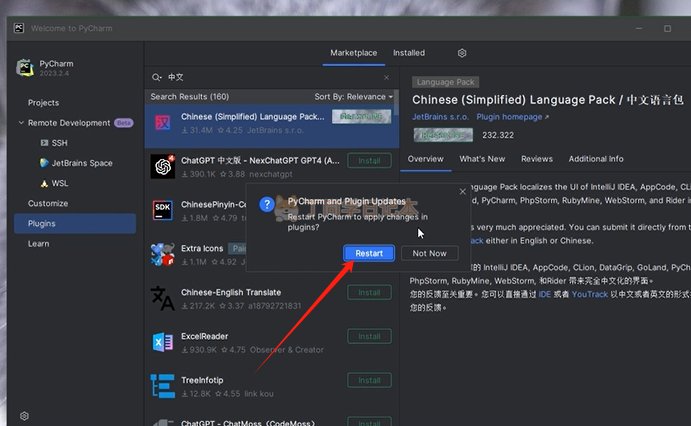Image resolution: width=691 pixels, height=426 pixels.
Task: Select Remote Development in sidebar
Action: pyautogui.click(x=69, y=123)
